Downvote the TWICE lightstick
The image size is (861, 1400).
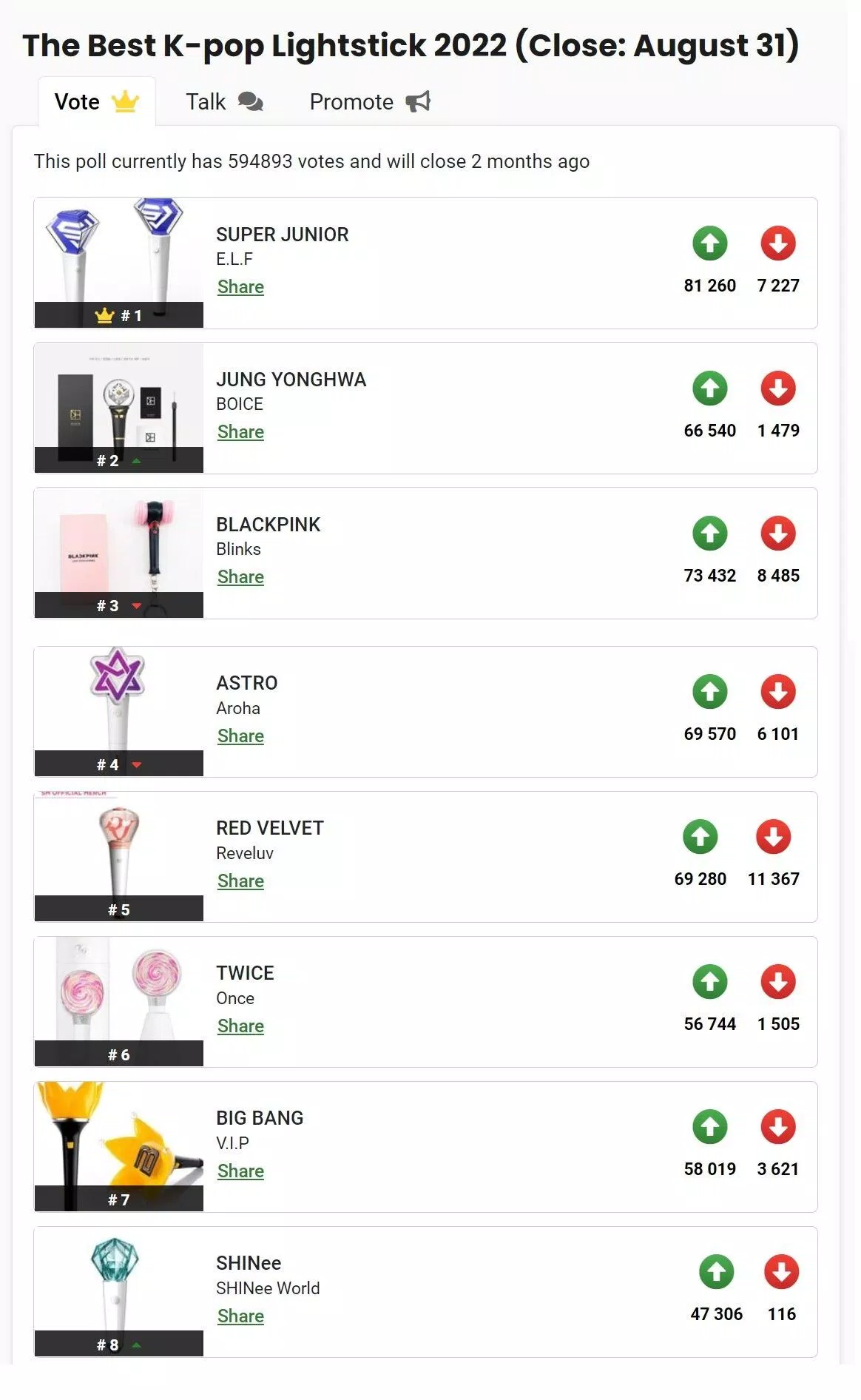[x=778, y=983]
